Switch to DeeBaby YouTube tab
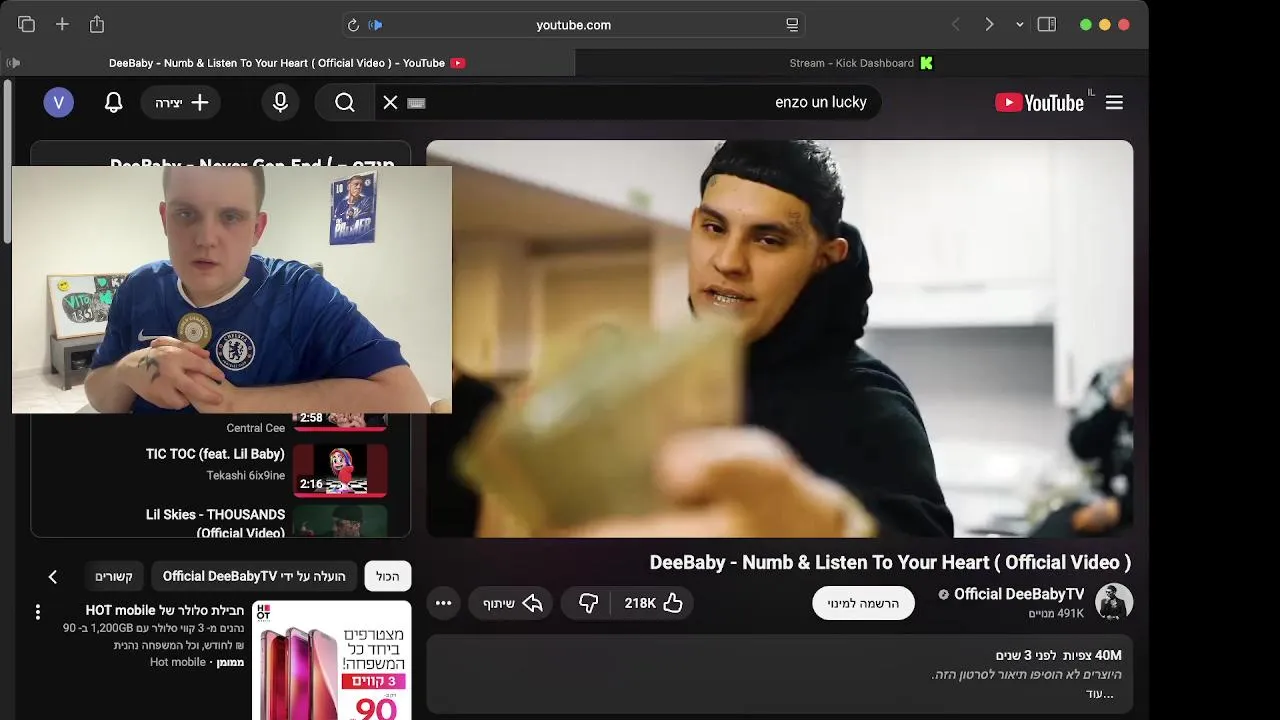This screenshot has height=720, width=1280. 287,63
